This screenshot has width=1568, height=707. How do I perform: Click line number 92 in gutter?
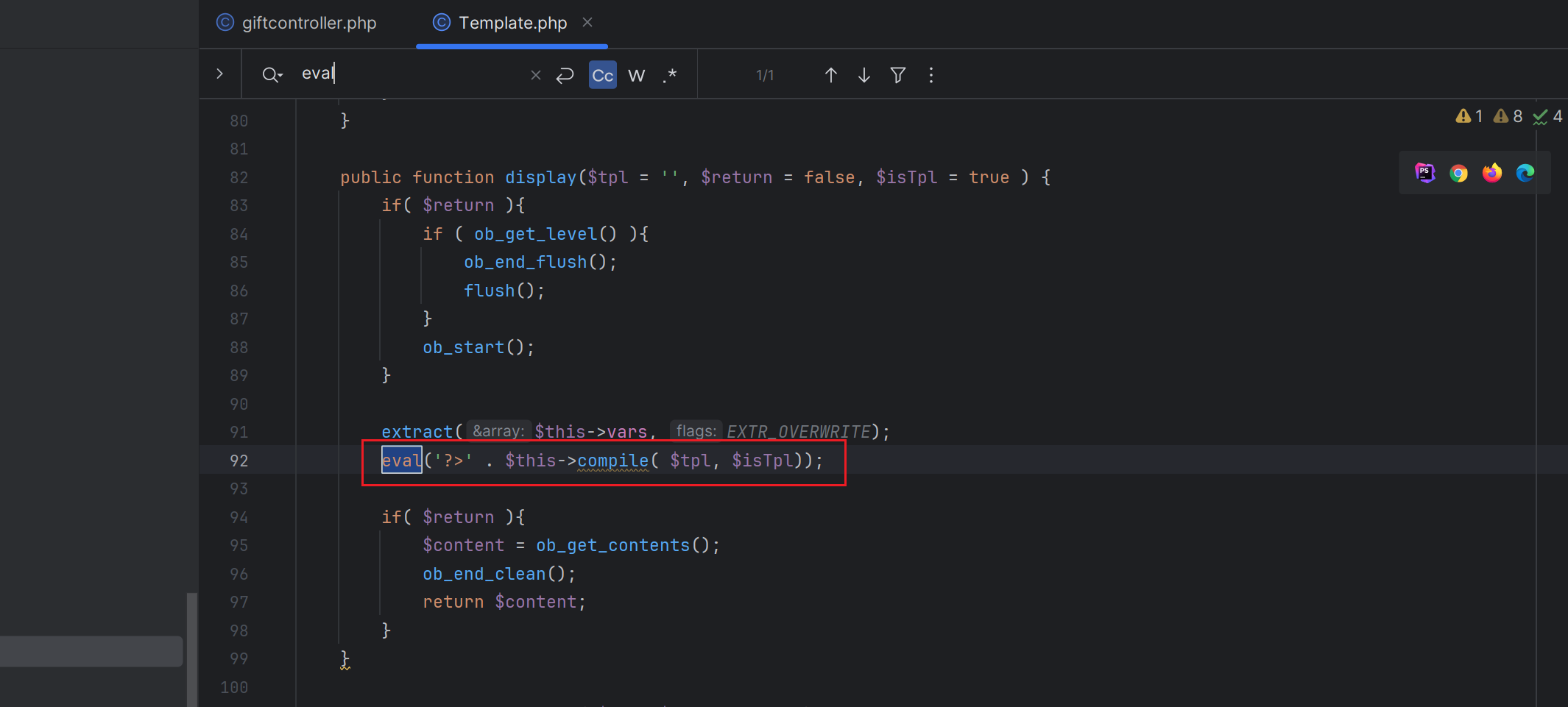(239, 461)
